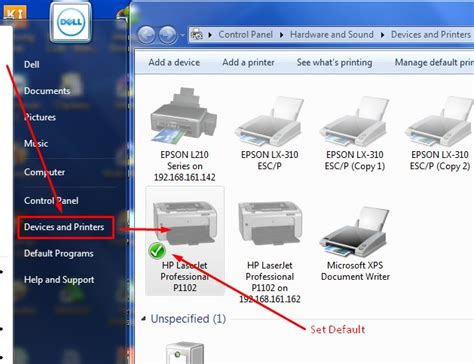Click Add a device in toolbar

click(x=174, y=62)
